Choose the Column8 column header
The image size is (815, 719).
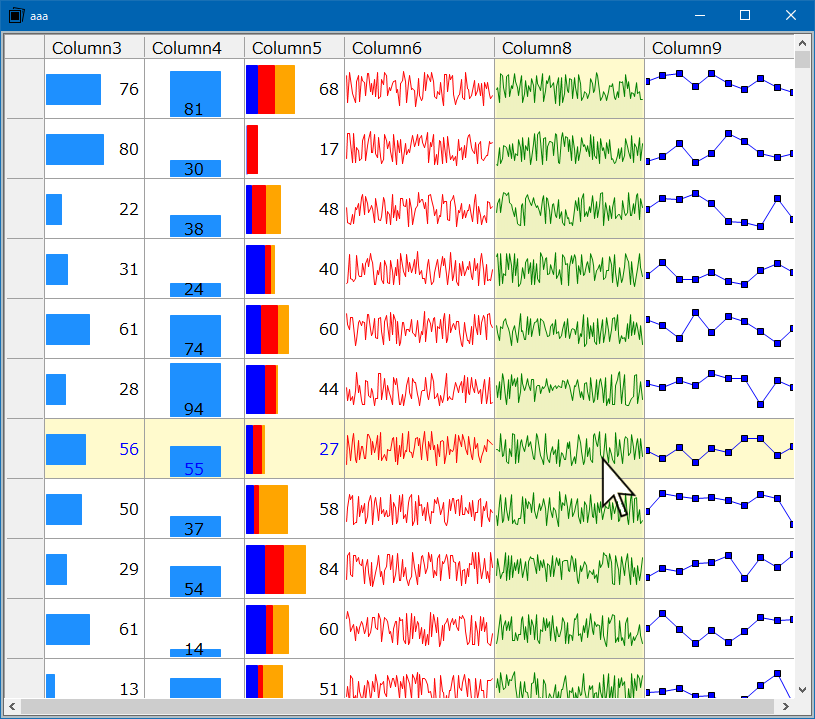[569, 48]
